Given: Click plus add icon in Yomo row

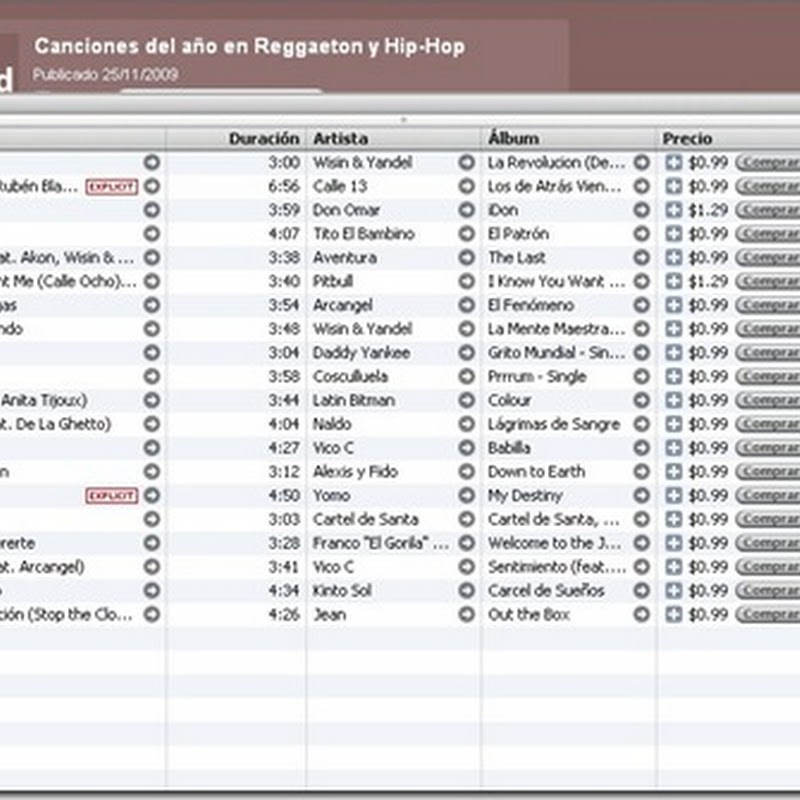Looking at the screenshot, I should [x=673, y=495].
